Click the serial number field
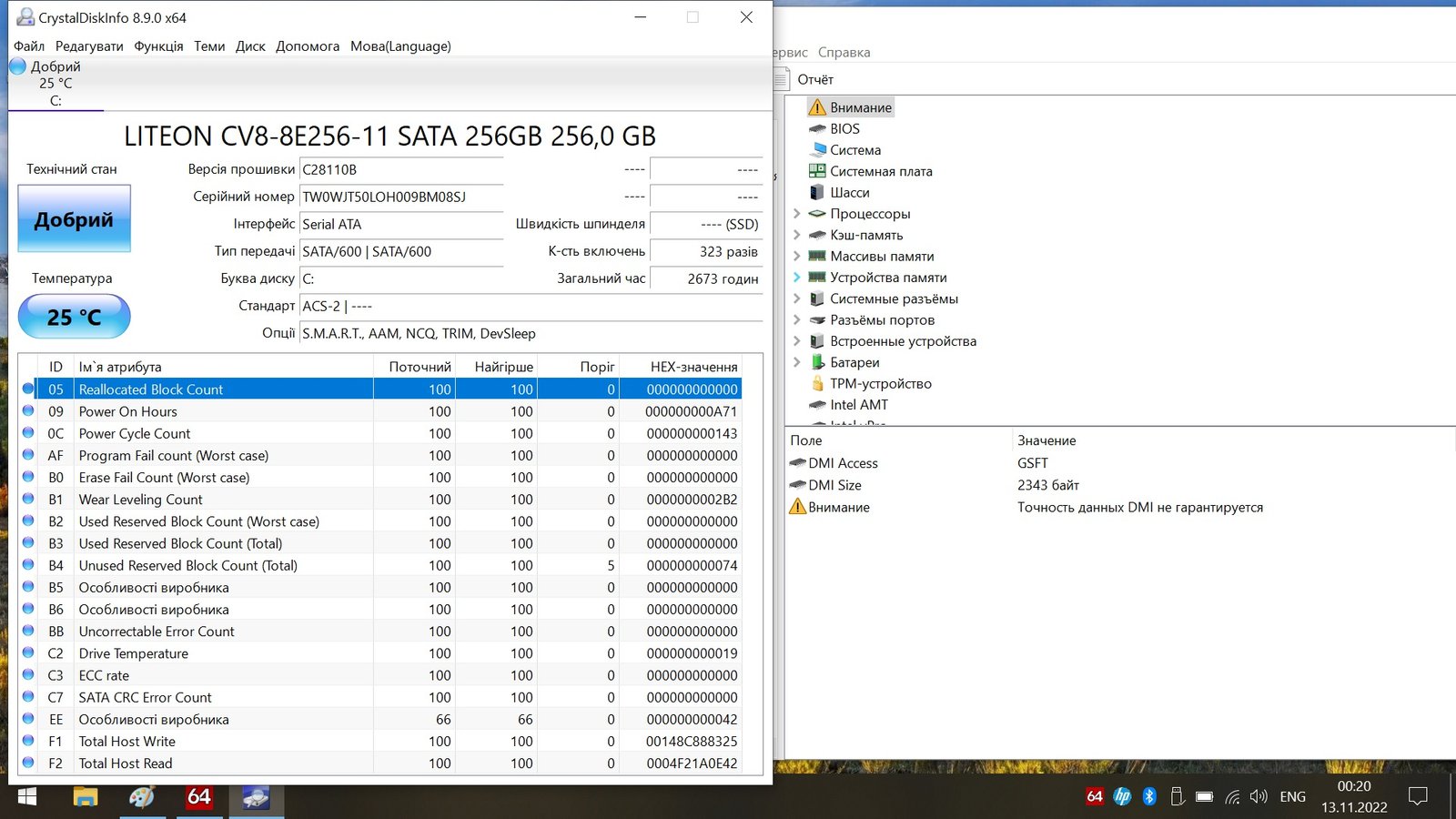 click(400, 197)
